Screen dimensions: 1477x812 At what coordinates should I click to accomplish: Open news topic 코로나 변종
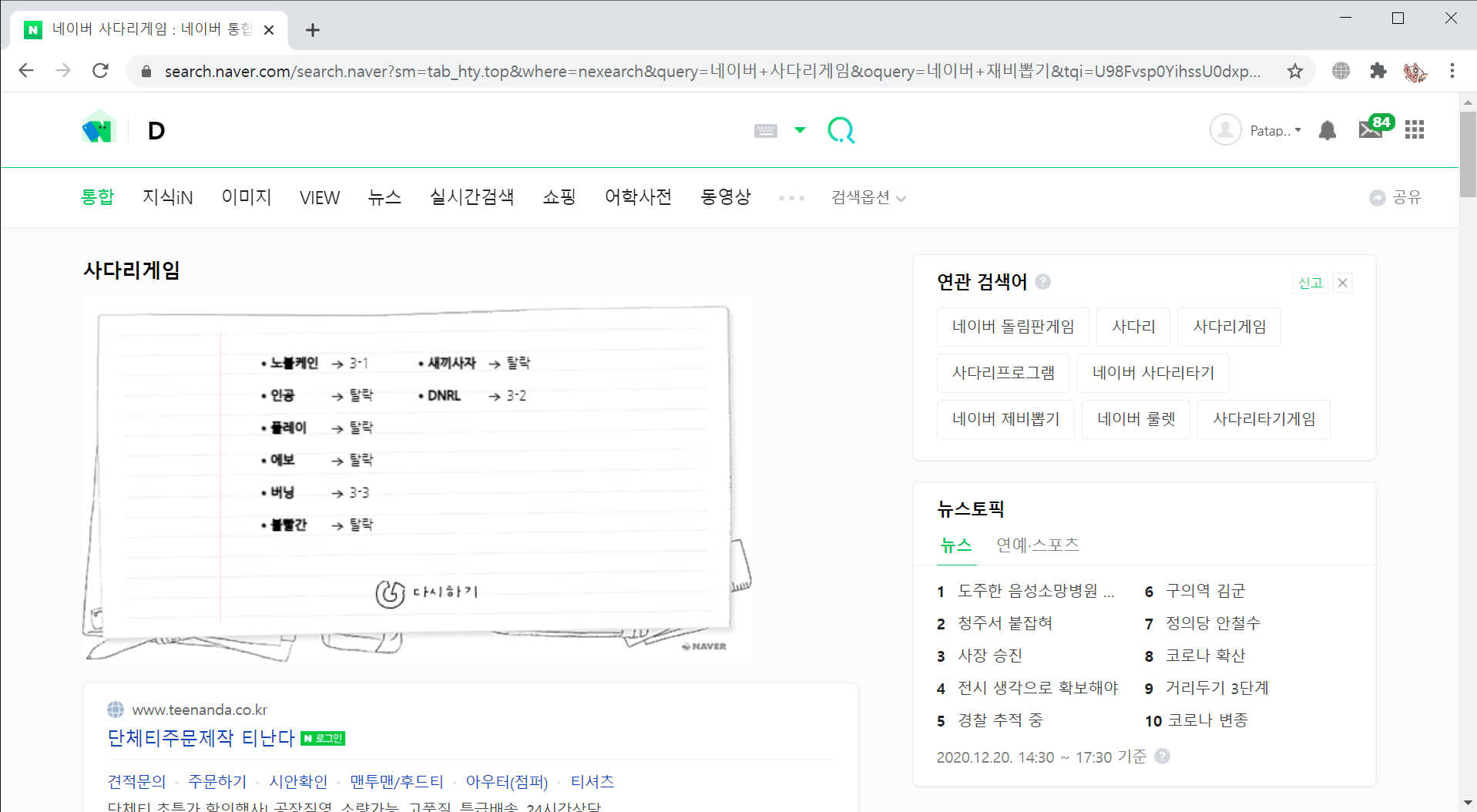tap(1208, 720)
